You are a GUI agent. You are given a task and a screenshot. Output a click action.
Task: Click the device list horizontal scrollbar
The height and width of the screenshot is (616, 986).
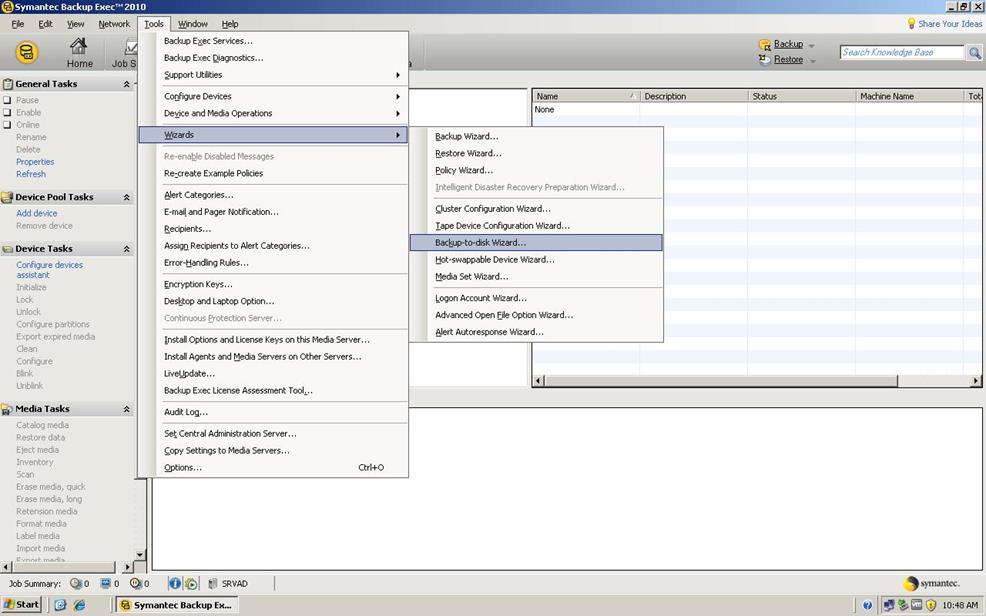(x=721, y=381)
